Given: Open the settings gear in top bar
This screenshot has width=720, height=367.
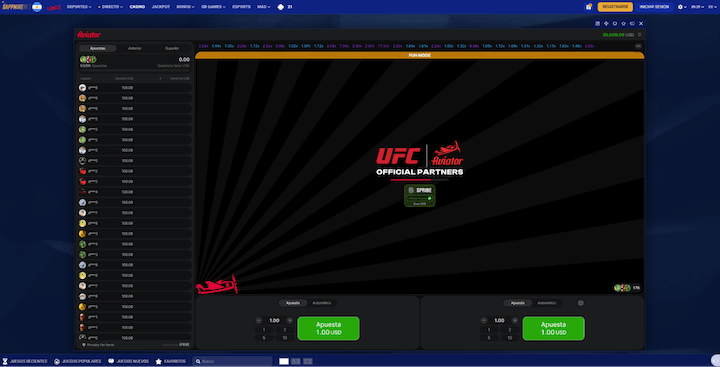Looking at the screenshot, I should tap(682, 7).
